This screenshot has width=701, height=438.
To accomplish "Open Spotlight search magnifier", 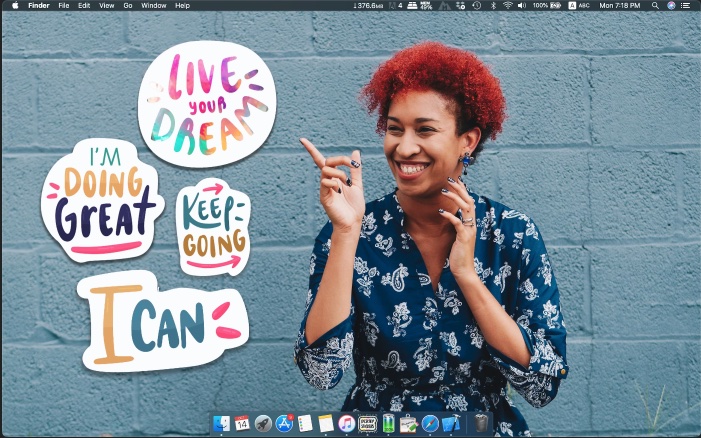I will tap(655, 5).
